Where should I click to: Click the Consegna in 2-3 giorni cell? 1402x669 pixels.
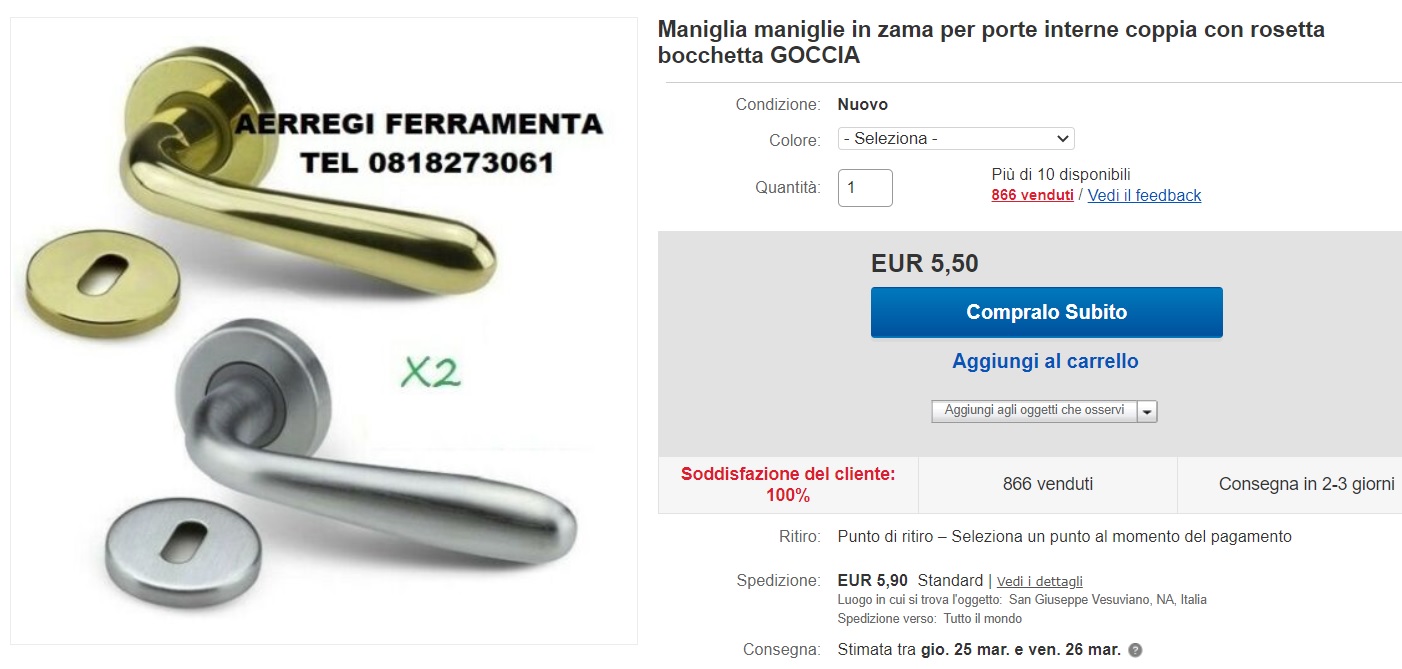pos(1290,485)
